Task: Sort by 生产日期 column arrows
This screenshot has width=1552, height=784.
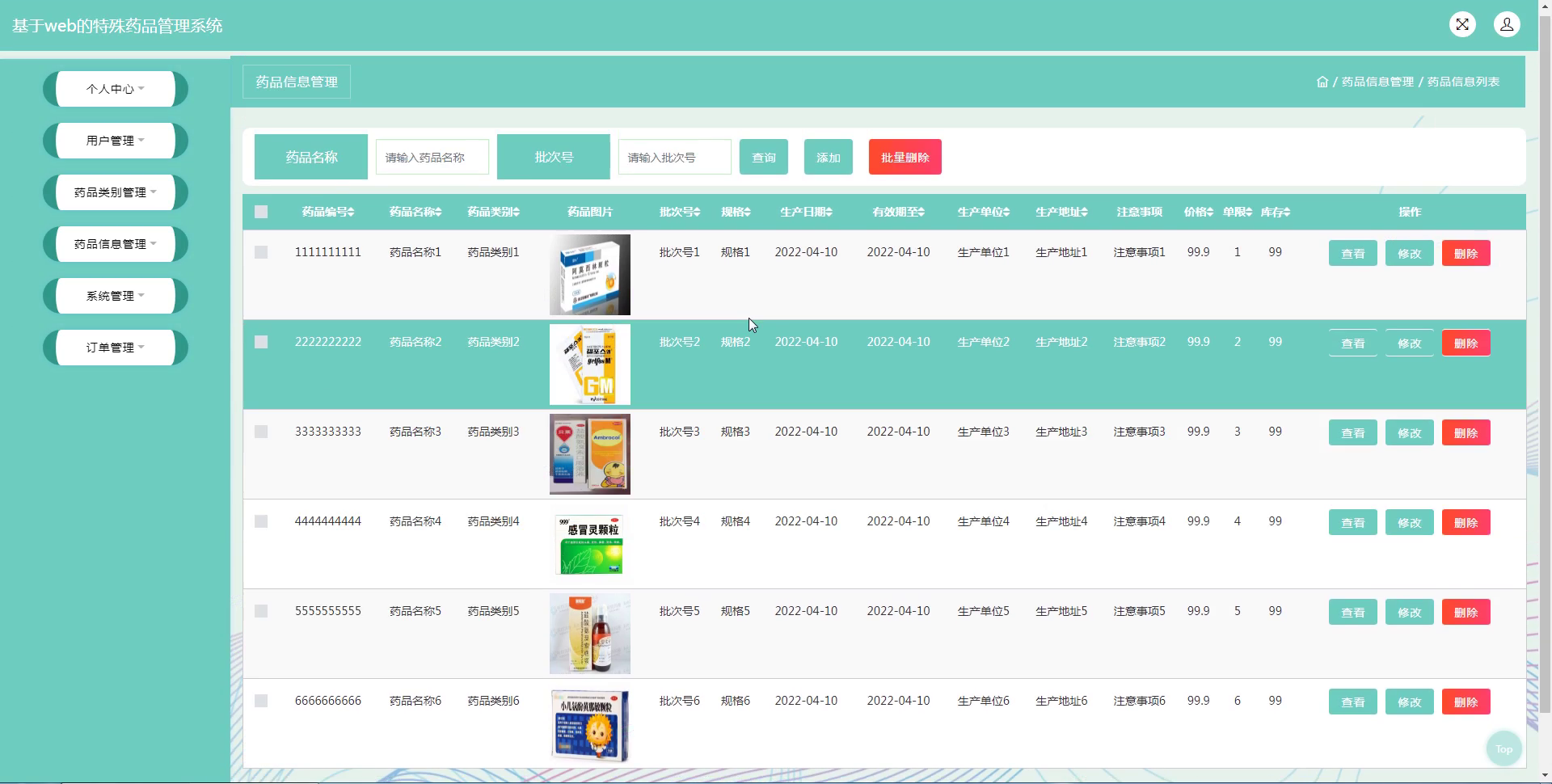Action: click(x=829, y=212)
